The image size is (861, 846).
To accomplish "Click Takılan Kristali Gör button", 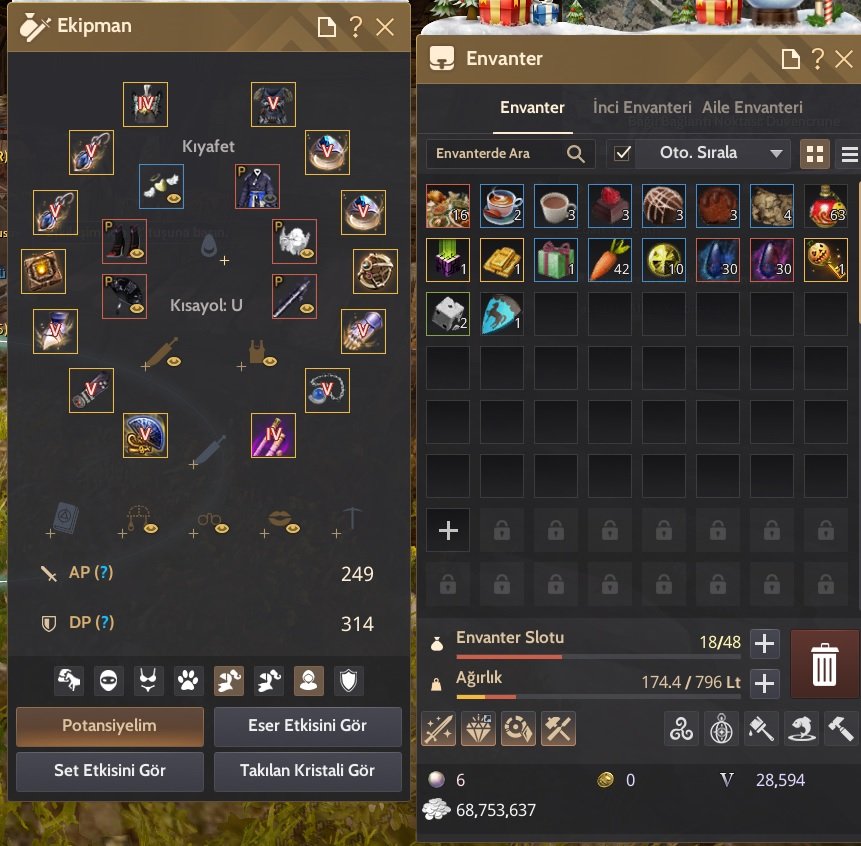I will (308, 771).
